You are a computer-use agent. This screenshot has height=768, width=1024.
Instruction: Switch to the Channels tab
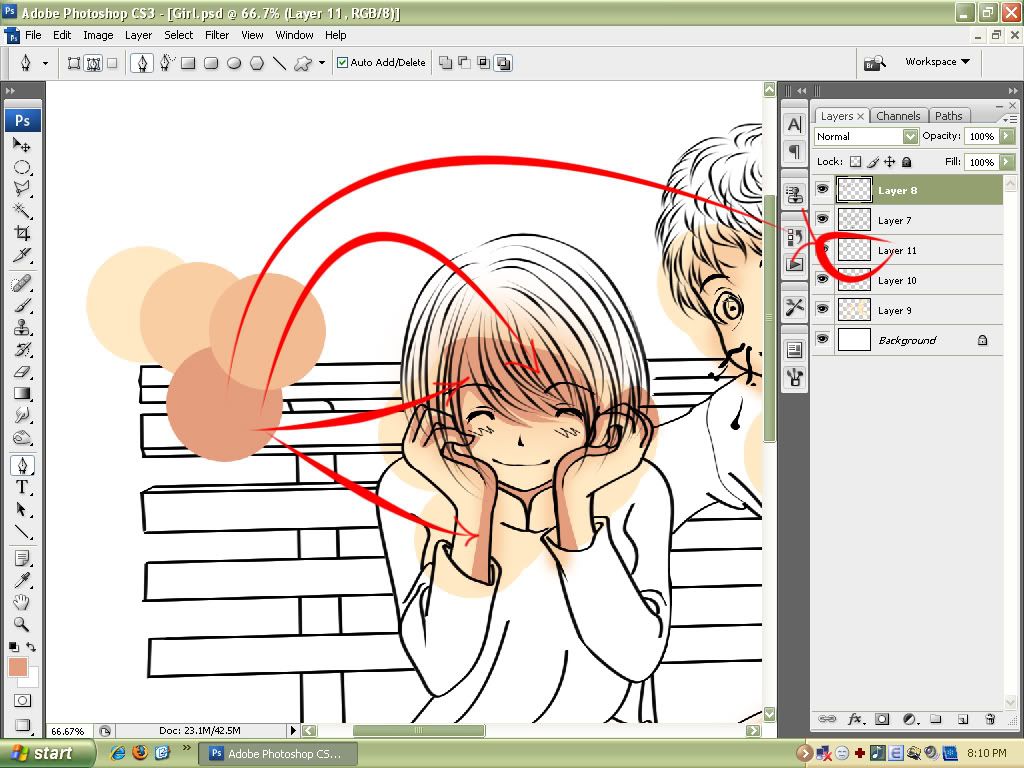click(898, 116)
